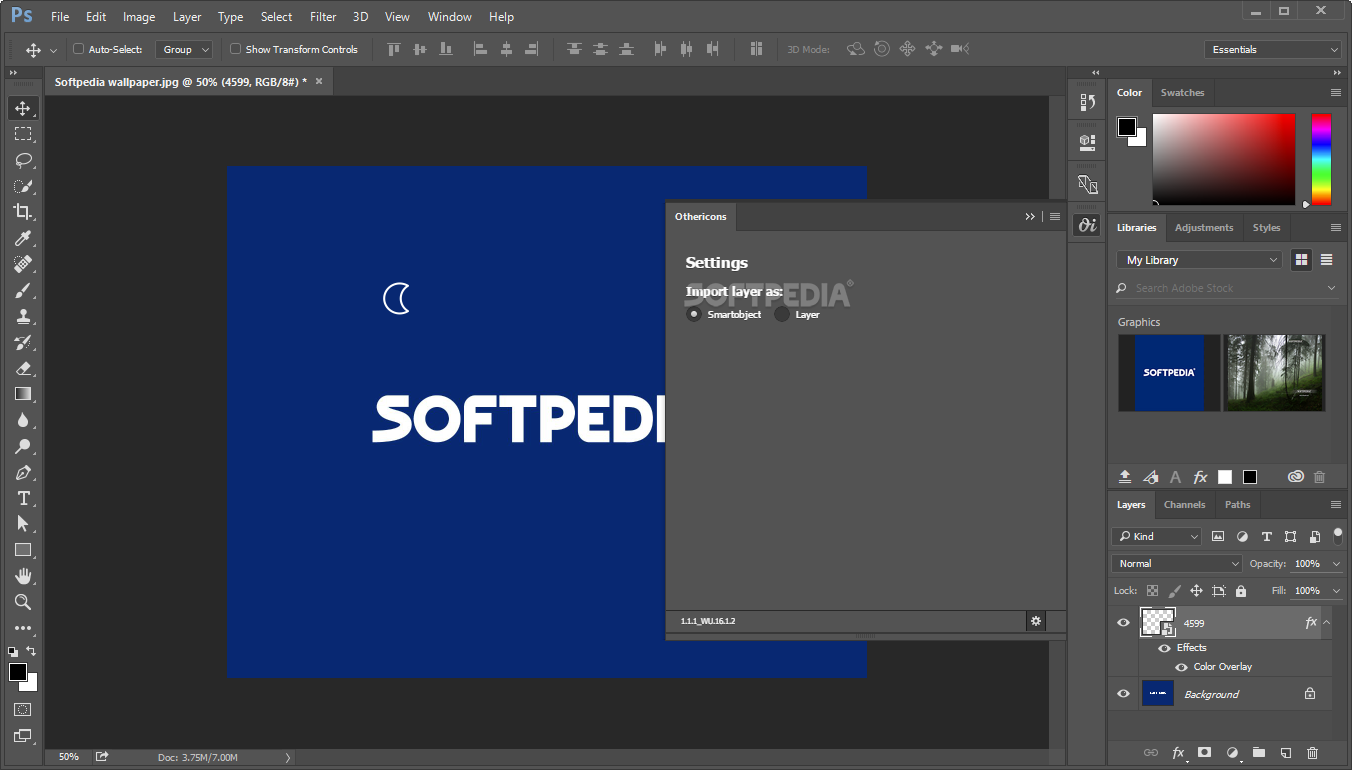
Task: Select the Rectangular Marquee tool
Action: (22, 134)
